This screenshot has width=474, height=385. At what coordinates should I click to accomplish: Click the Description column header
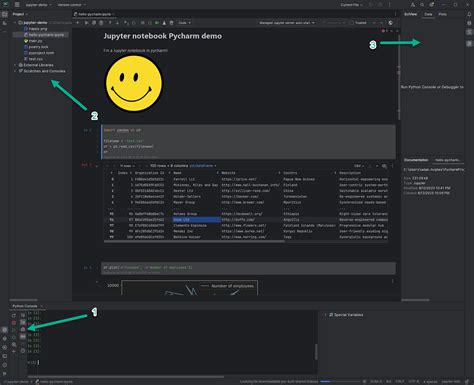pyautogui.click(x=350, y=173)
